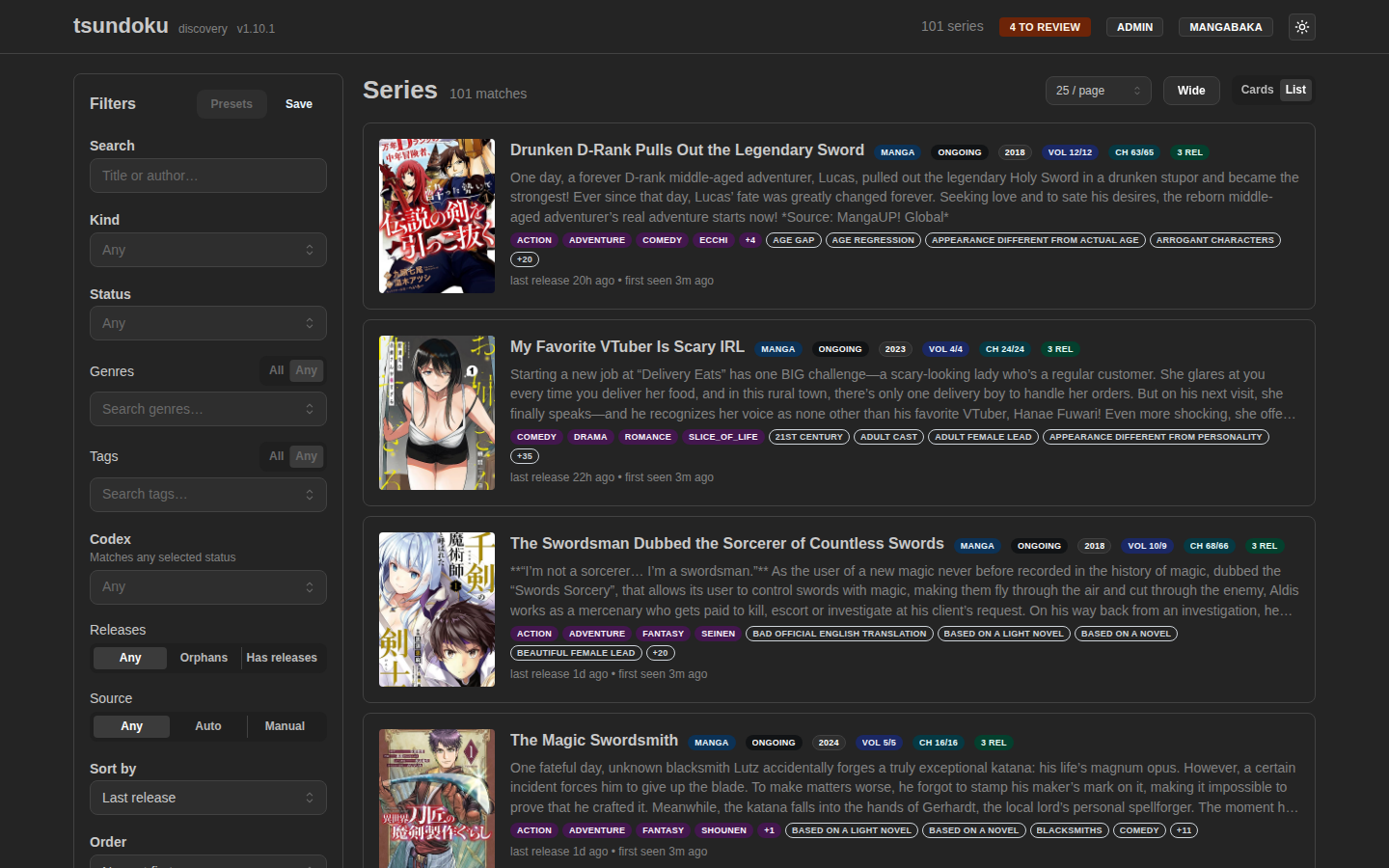Click the 101 series count
Screen dimensions: 1389x868
point(952,26)
